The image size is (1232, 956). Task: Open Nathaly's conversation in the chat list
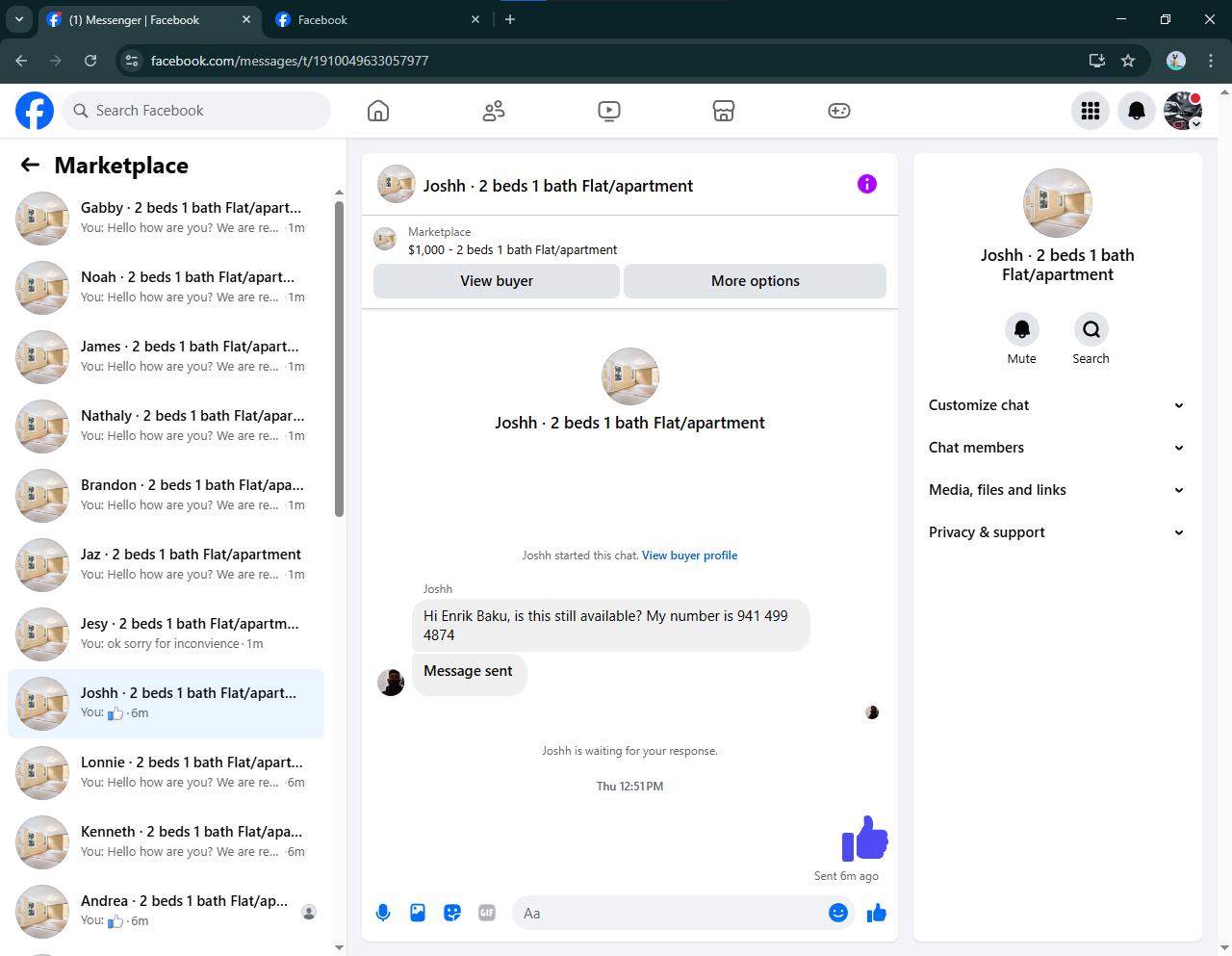click(166, 426)
